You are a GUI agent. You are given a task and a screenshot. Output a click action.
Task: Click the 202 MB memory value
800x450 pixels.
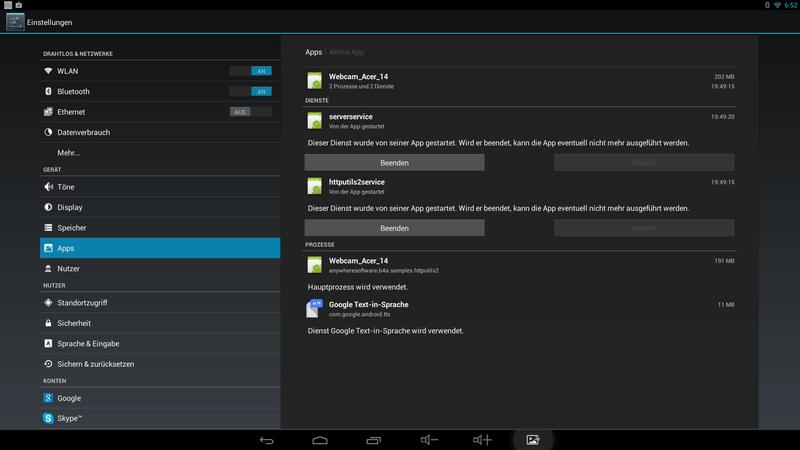(x=724, y=77)
